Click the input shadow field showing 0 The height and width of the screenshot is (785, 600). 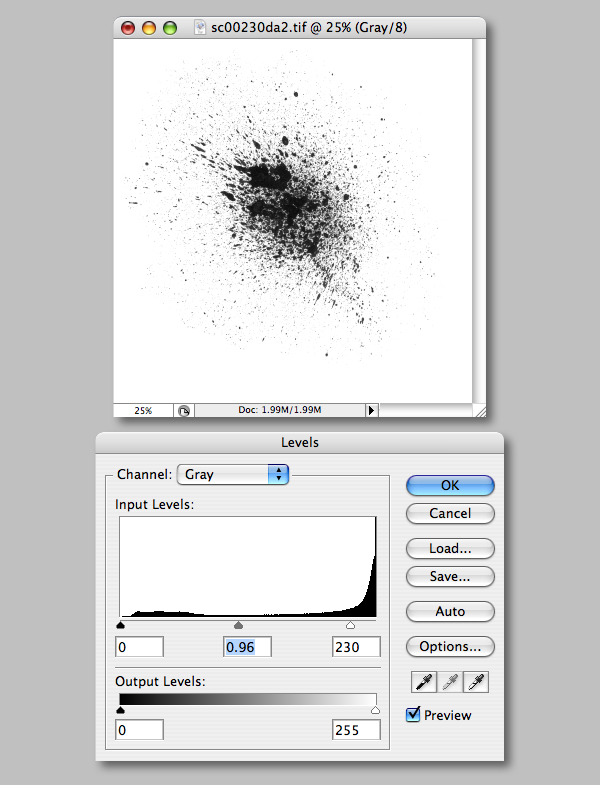click(x=139, y=647)
